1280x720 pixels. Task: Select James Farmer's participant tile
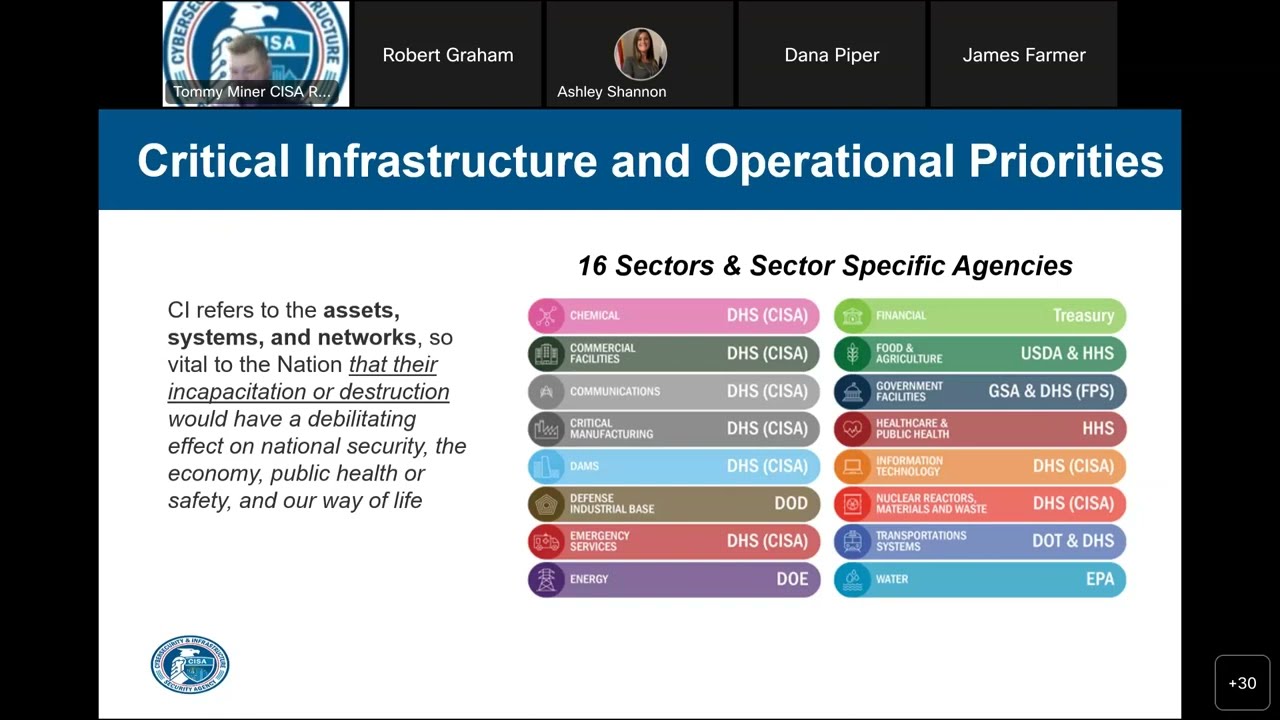click(1024, 54)
